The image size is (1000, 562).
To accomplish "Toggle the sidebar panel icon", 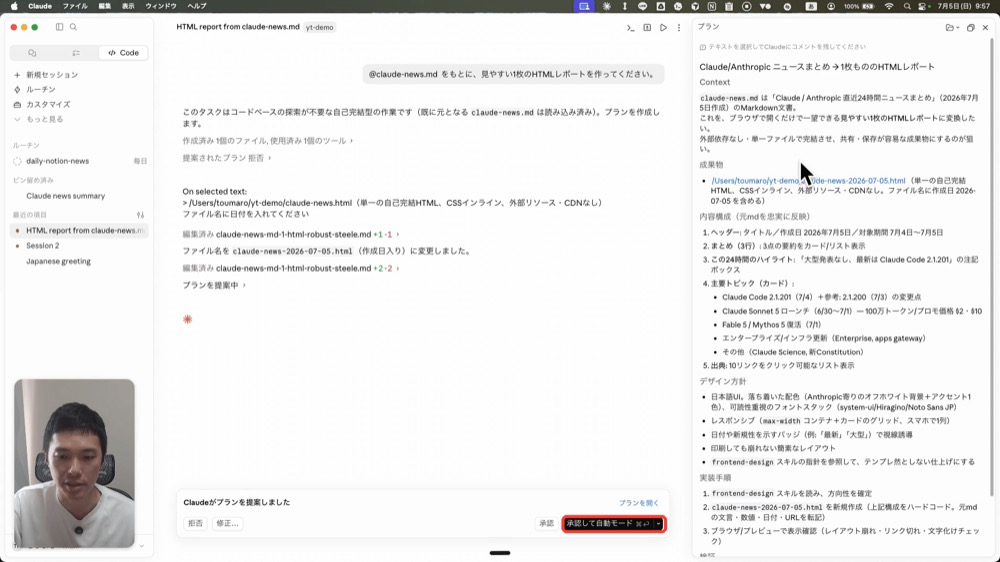I will point(59,27).
